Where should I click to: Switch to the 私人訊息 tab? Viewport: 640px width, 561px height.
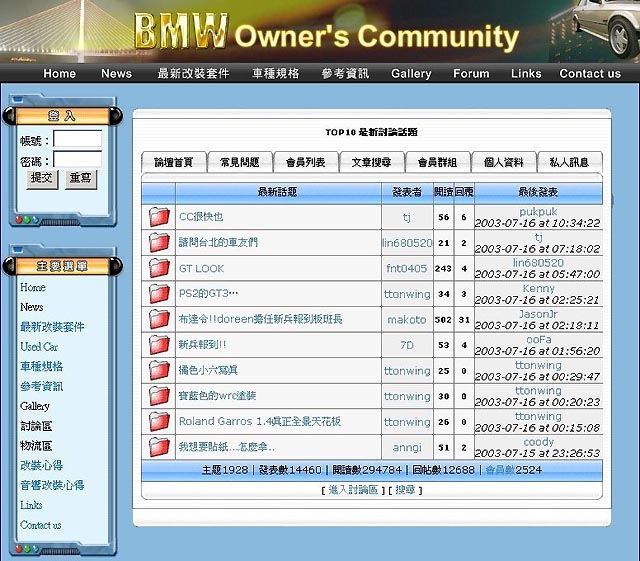point(570,163)
